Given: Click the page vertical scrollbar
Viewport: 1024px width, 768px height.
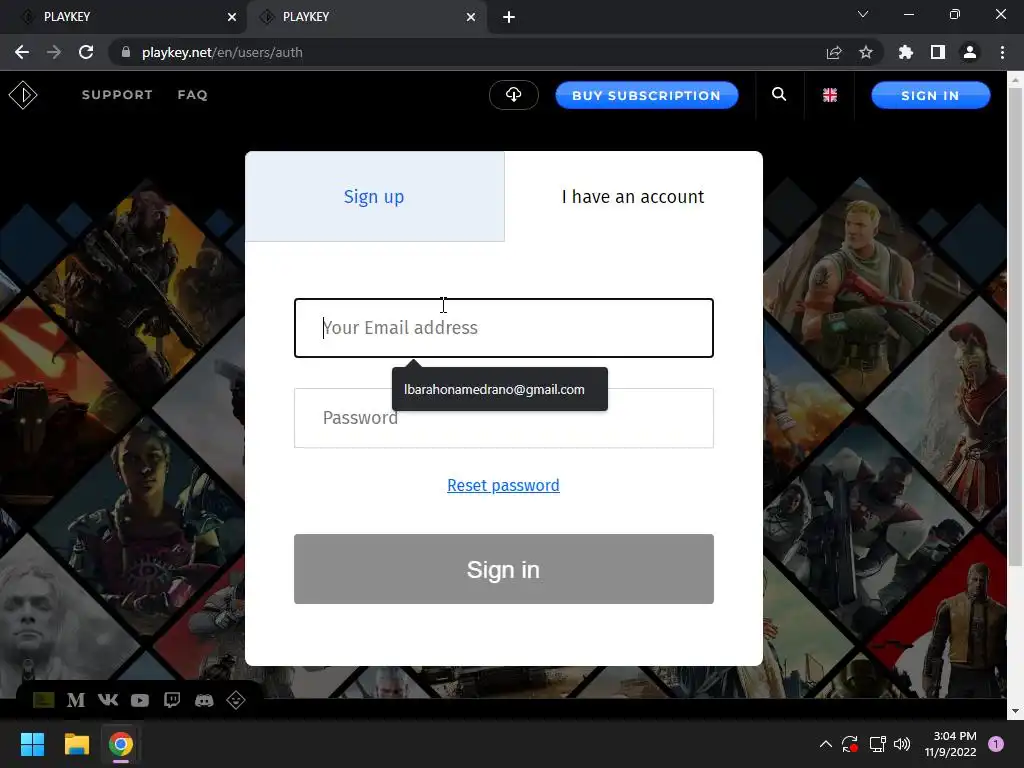Looking at the screenshot, I should [x=1015, y=327].
